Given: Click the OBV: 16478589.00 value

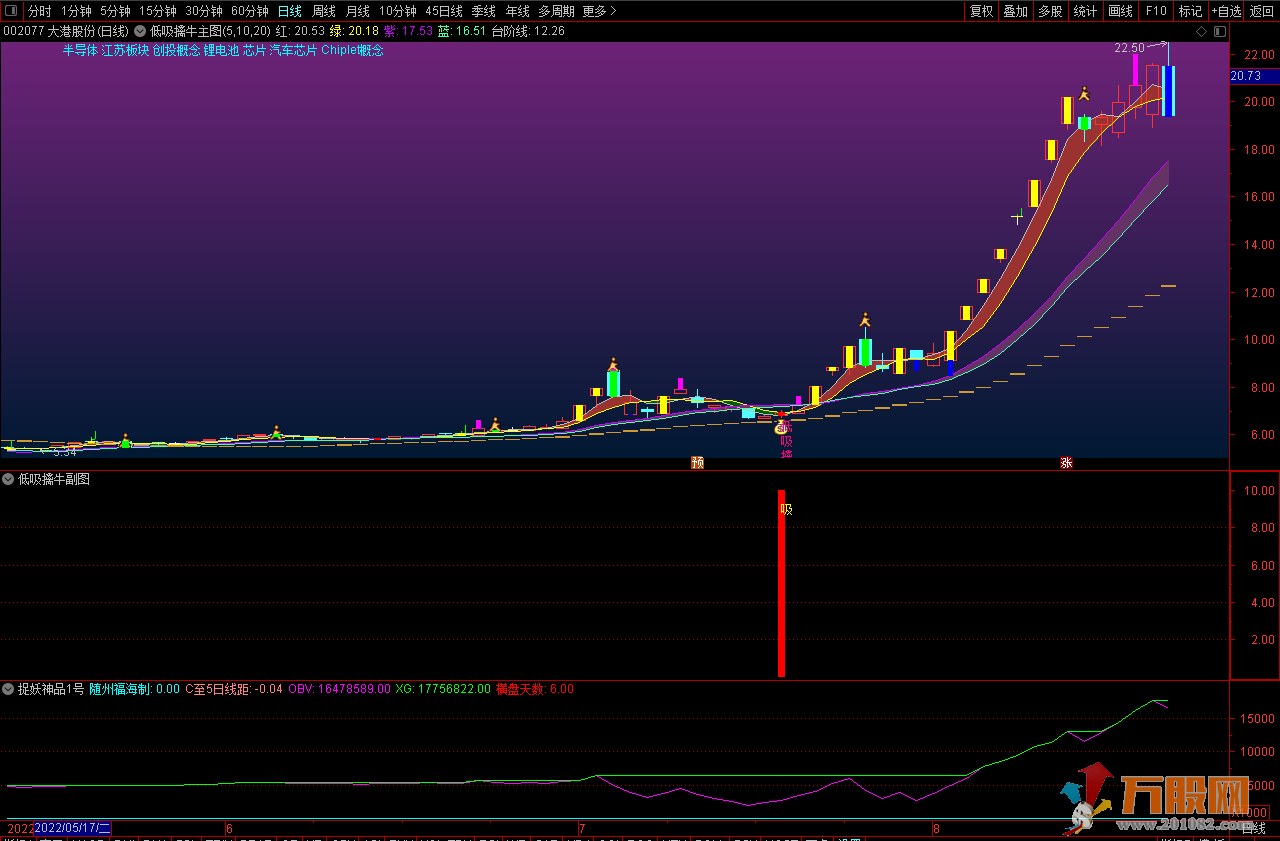Looking at the screenshot, I should (x=339, y=689).
